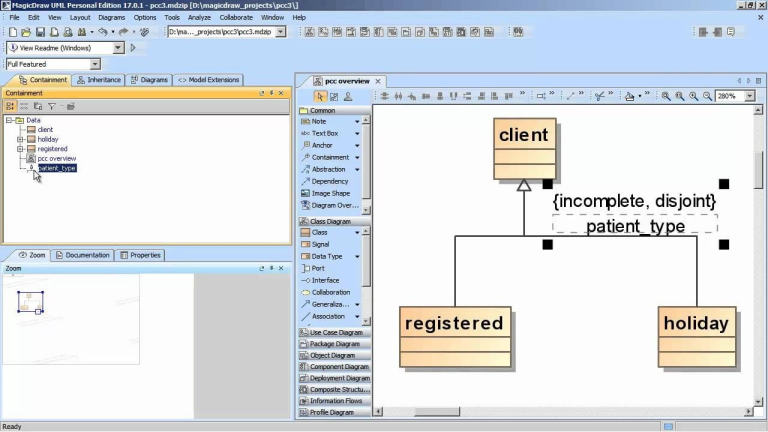Click the Open project folder icon

(x=26, y=32)
